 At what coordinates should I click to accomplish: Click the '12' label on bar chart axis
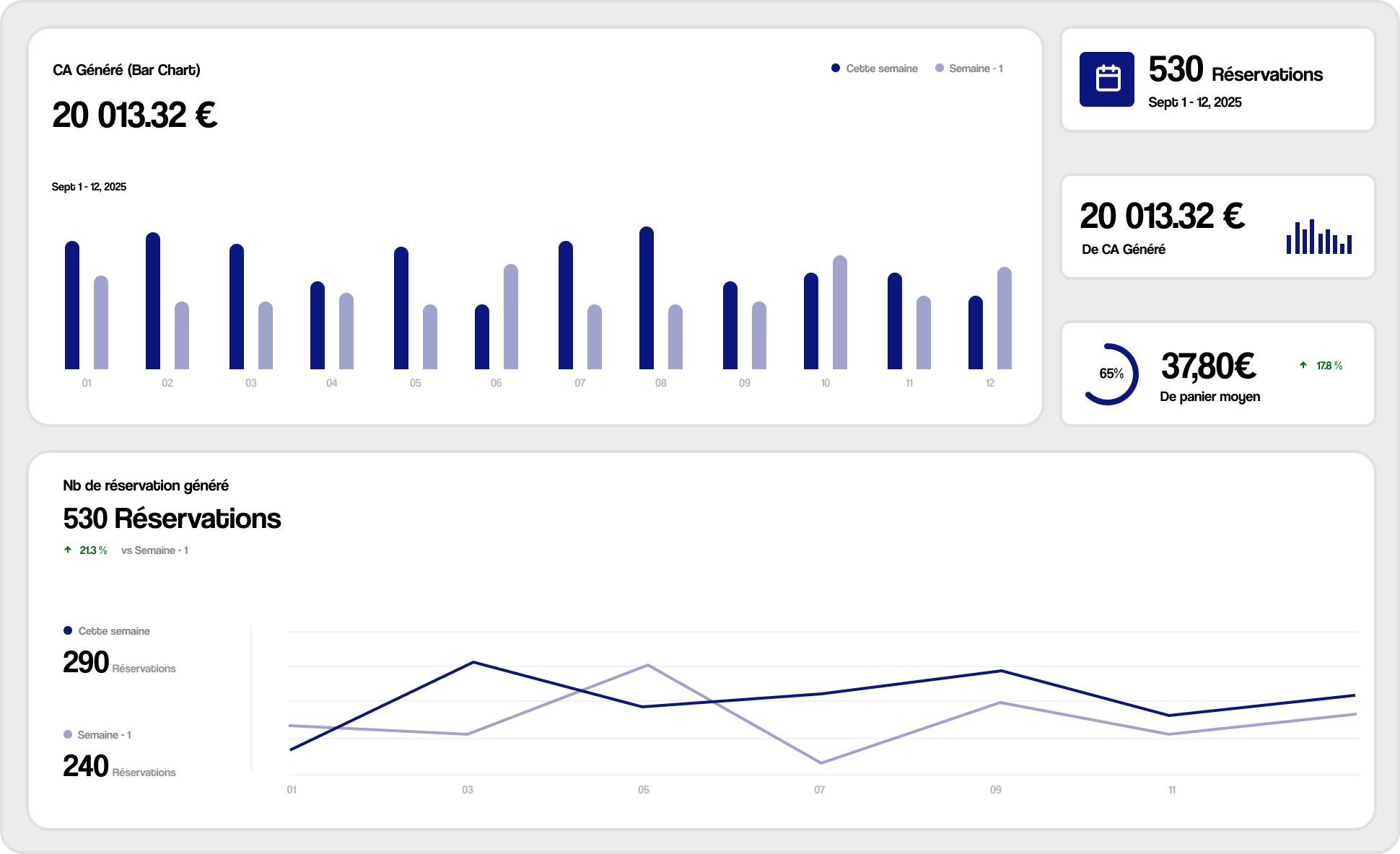click(990, 383)
